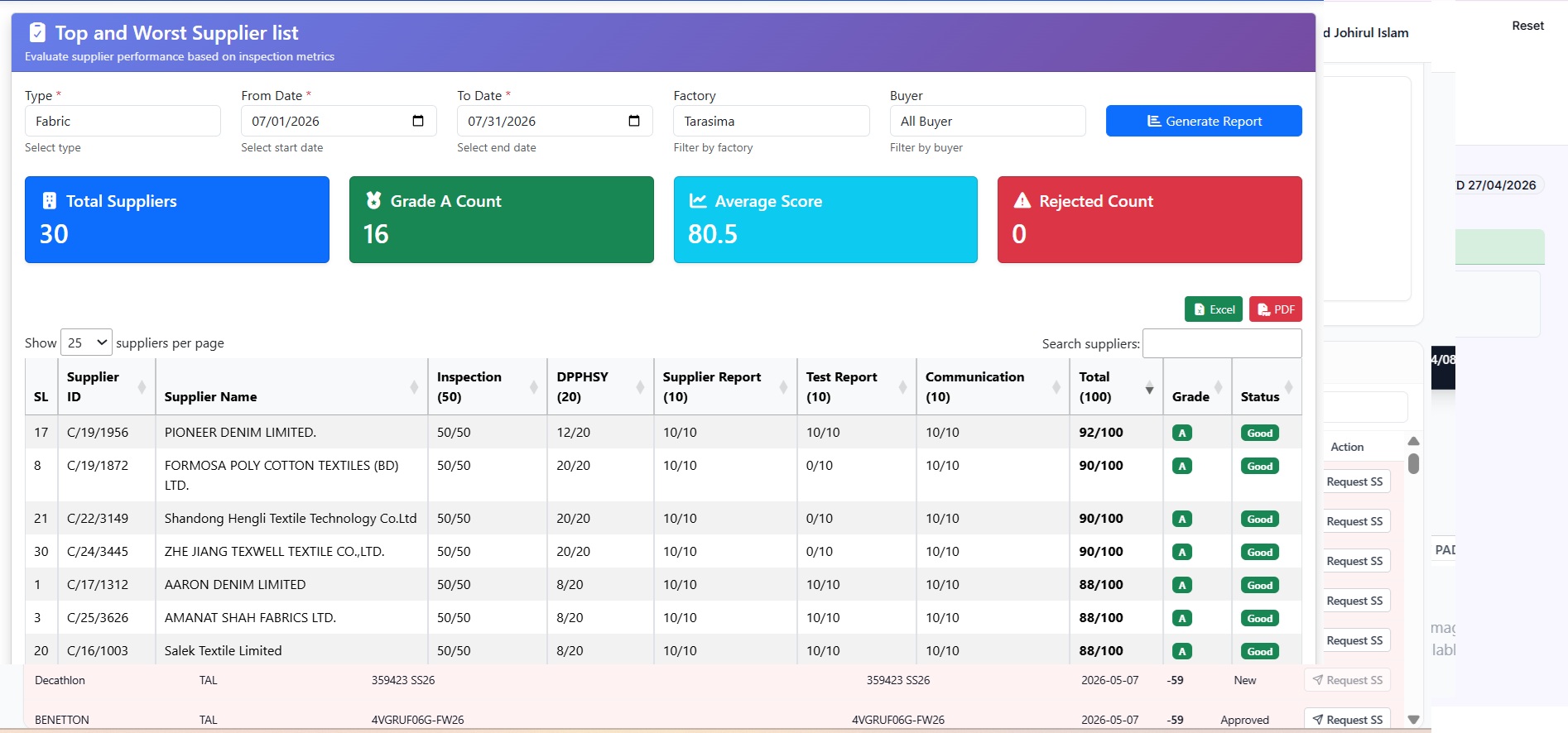The width and height of the screenshot is (1568, 733).
Task: Sort table by Test Report (10) column
Action: click(857, 386)
